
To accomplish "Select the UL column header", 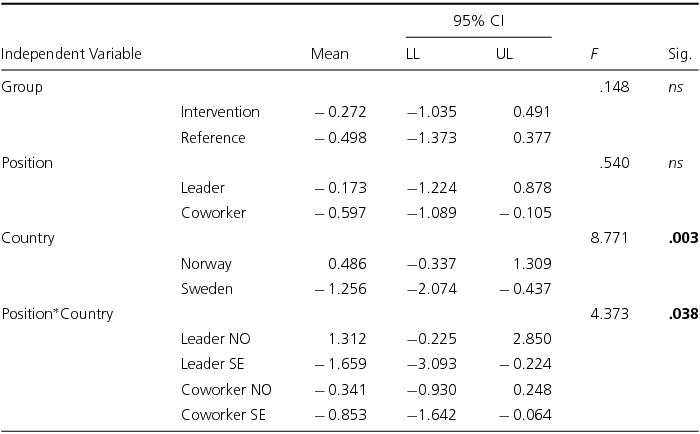I will click(505, 54).
